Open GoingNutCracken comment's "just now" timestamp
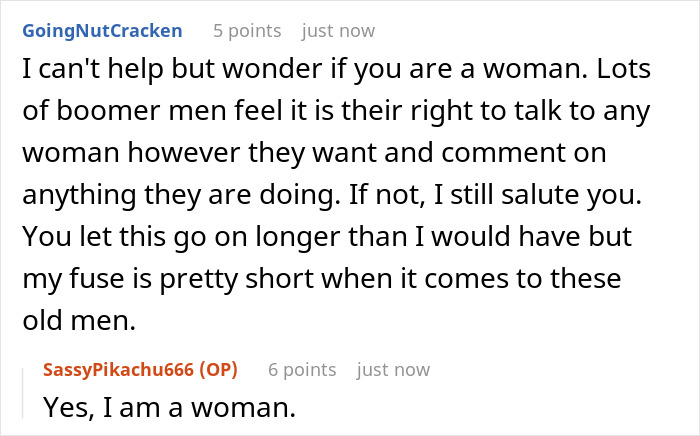This screenshot has height=436, width=700. point(338,31)
